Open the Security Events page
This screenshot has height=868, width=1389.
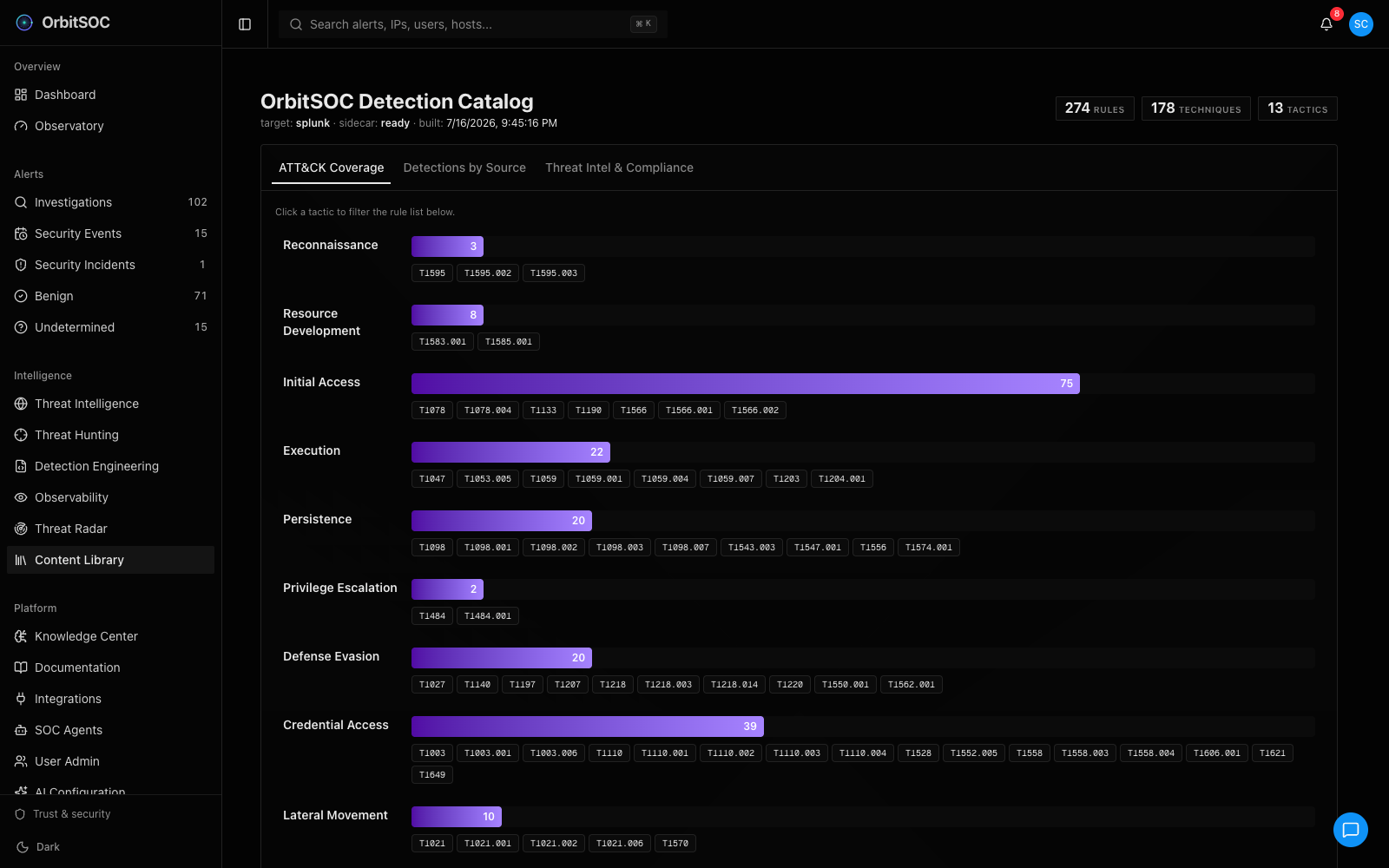(110, 233)
